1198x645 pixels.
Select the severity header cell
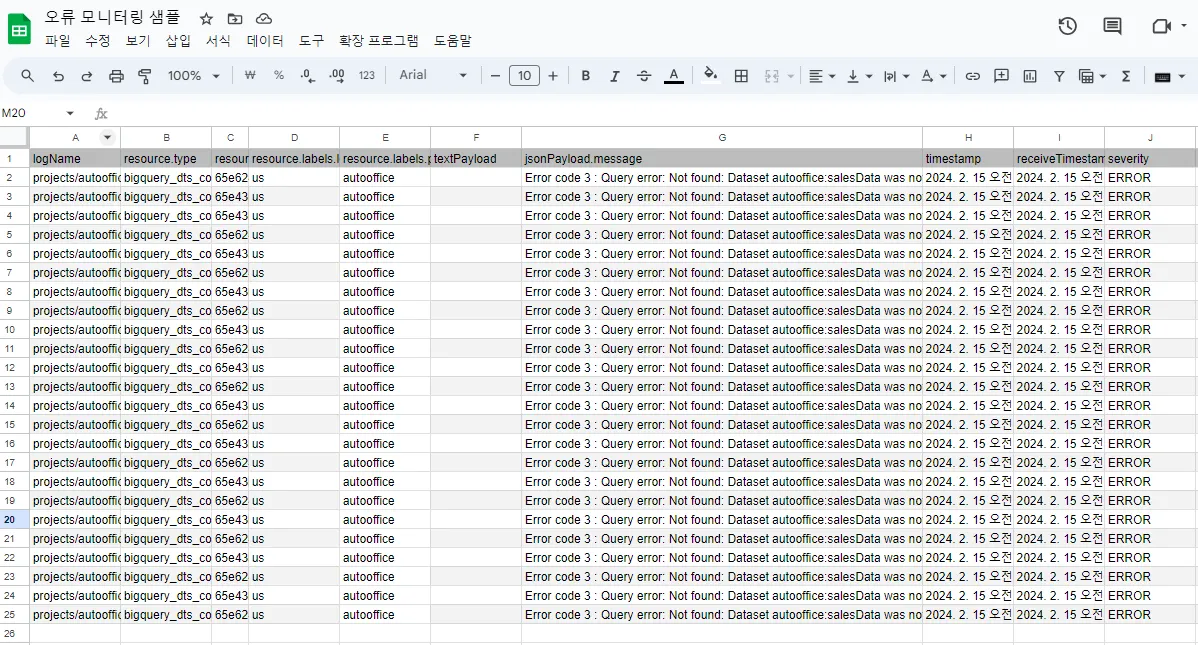(1150, 159)
